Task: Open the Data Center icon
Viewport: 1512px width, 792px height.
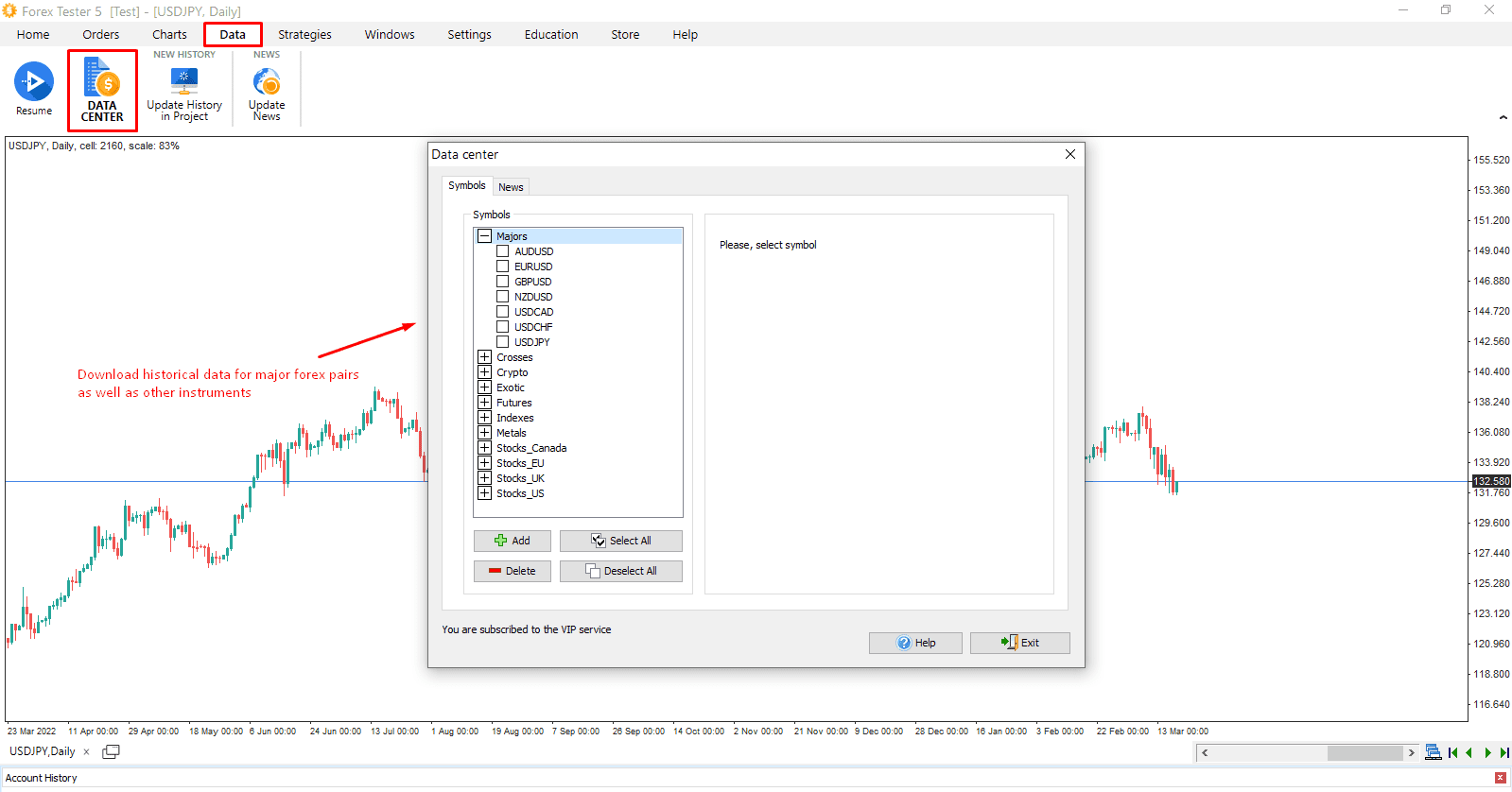Action: (x=102, y=77)
